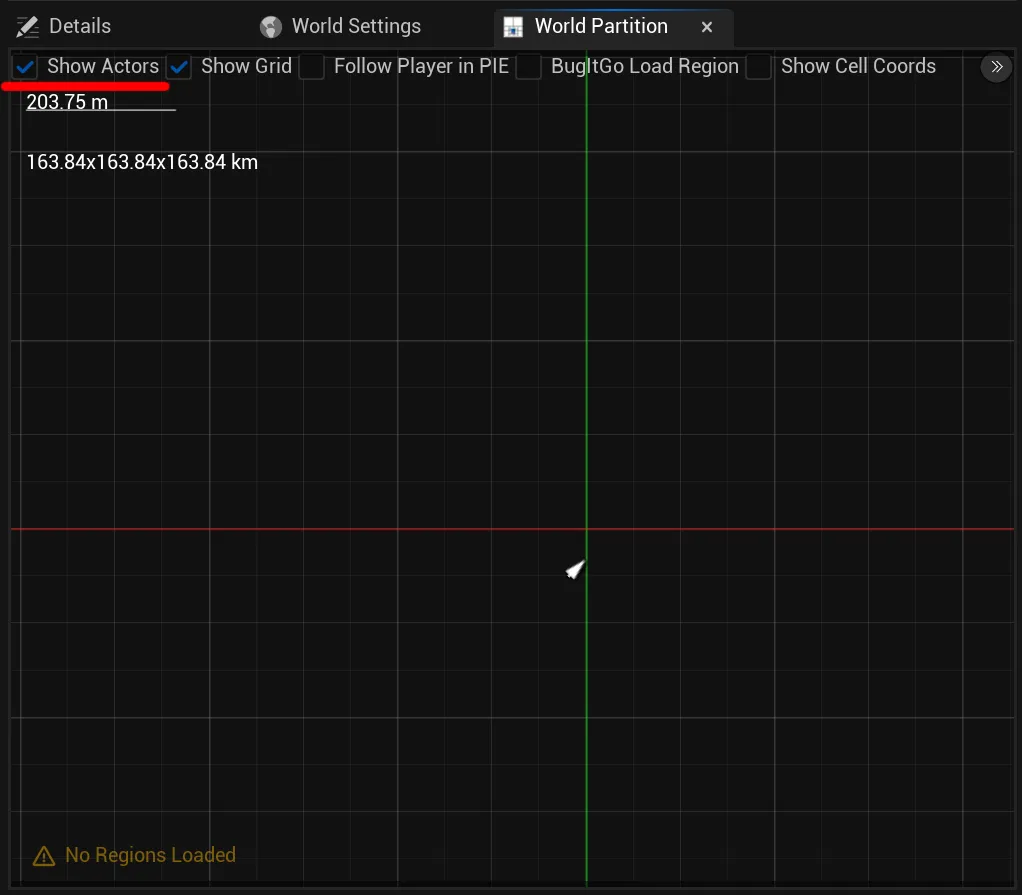Enable the BugItGo Load Region option
1022x895 pixels.
(x=528, y=66)
